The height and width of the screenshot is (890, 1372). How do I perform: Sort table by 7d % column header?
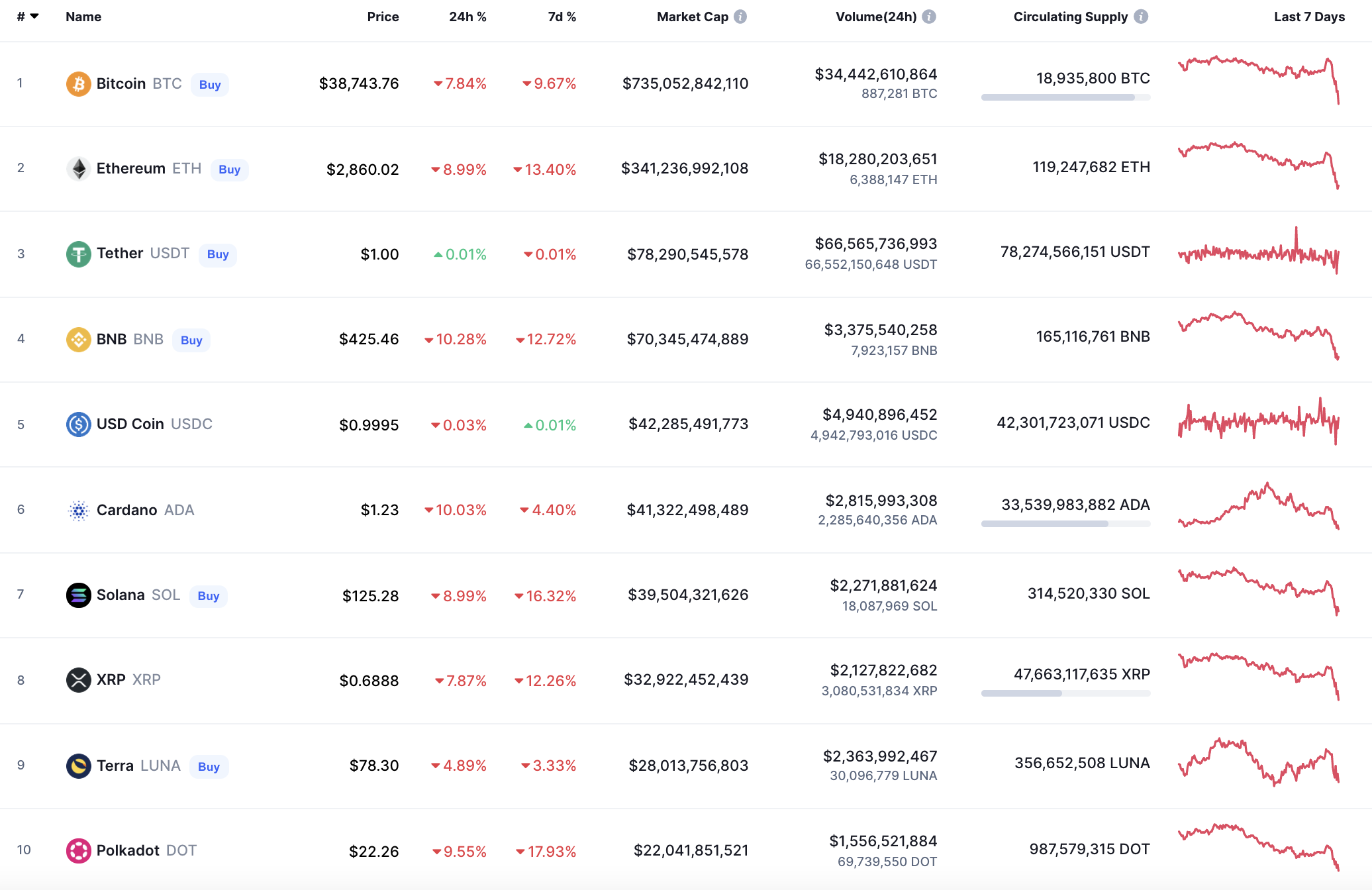click(562, 17)
